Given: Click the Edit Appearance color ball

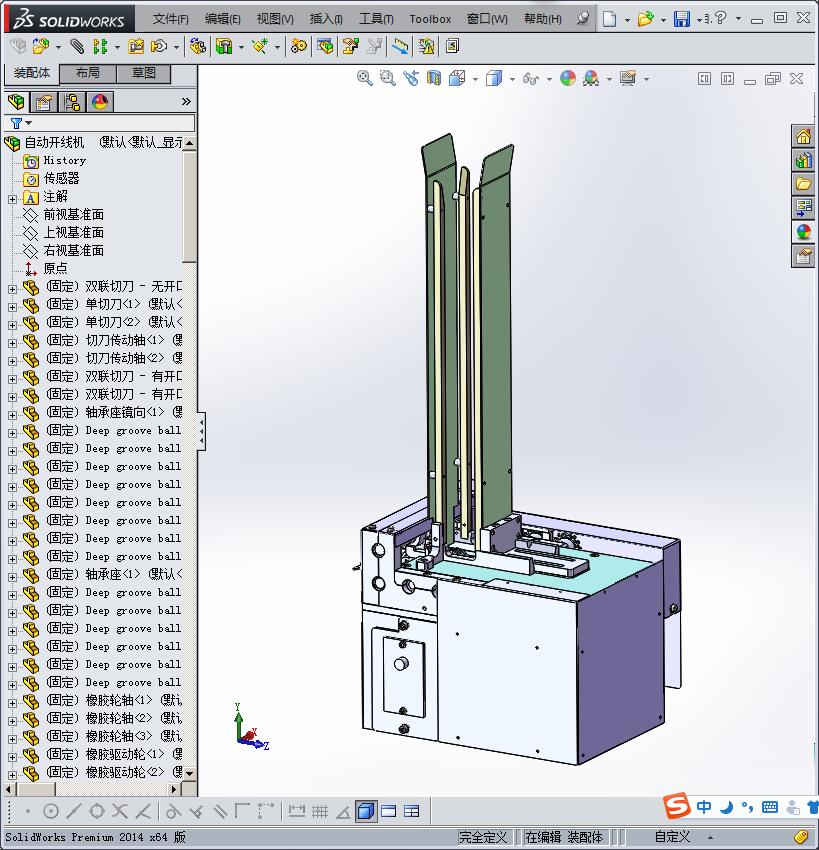Looking at the screenshot, I should [x=568, y=79].
